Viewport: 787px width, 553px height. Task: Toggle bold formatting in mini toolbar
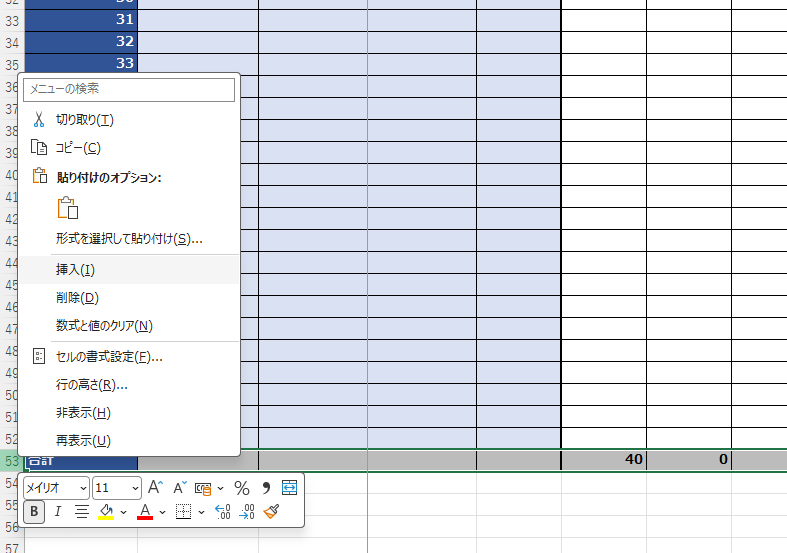(x=35, y=512)
